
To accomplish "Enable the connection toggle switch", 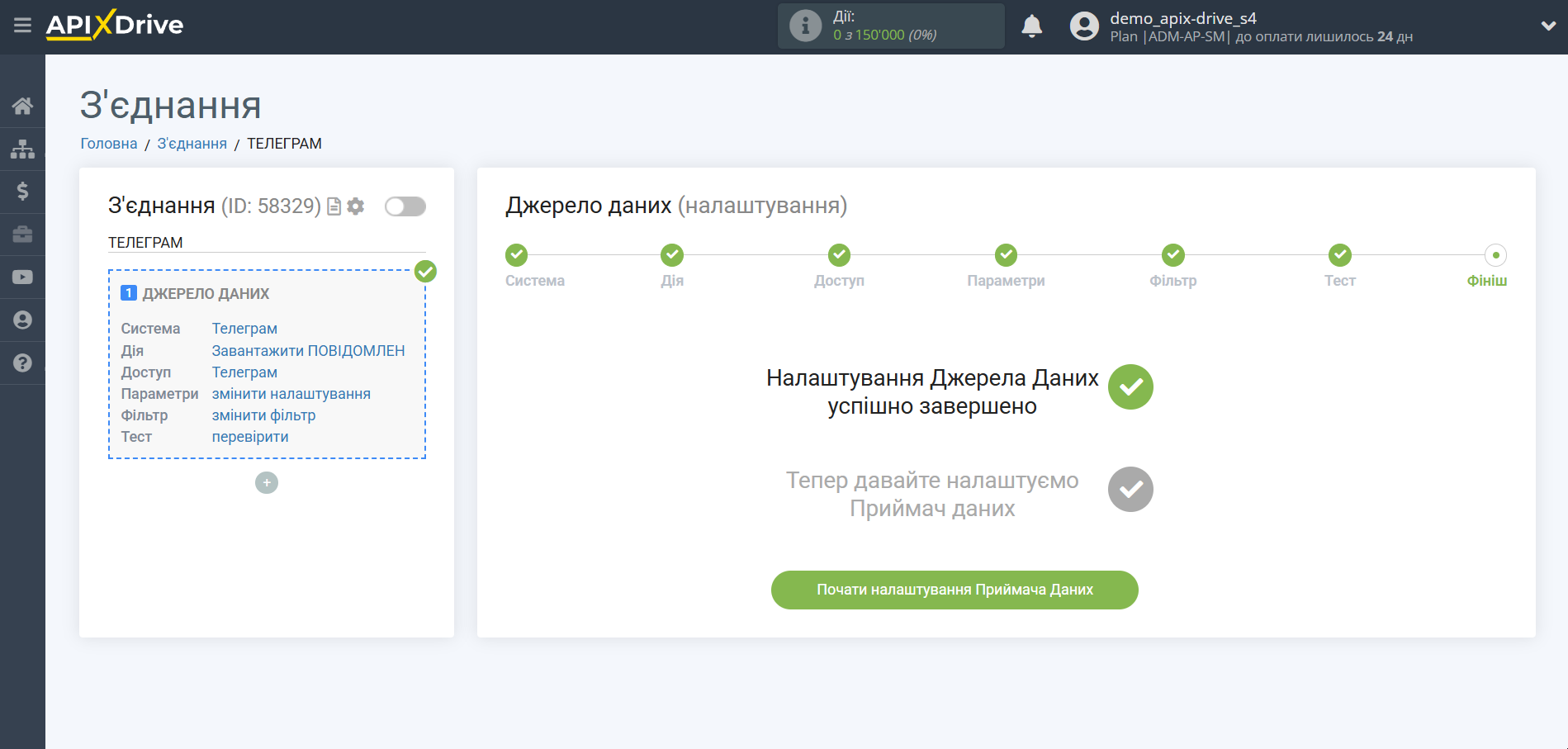I will pos(405,206).
